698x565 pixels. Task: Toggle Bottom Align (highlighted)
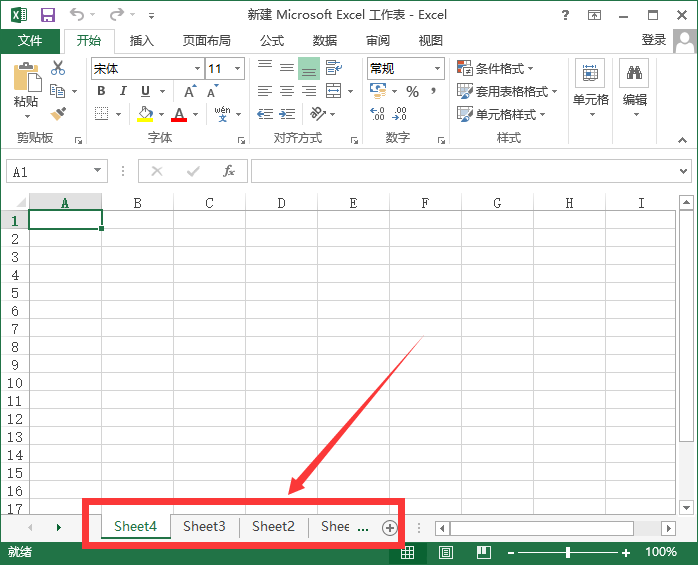click(309, 68)
